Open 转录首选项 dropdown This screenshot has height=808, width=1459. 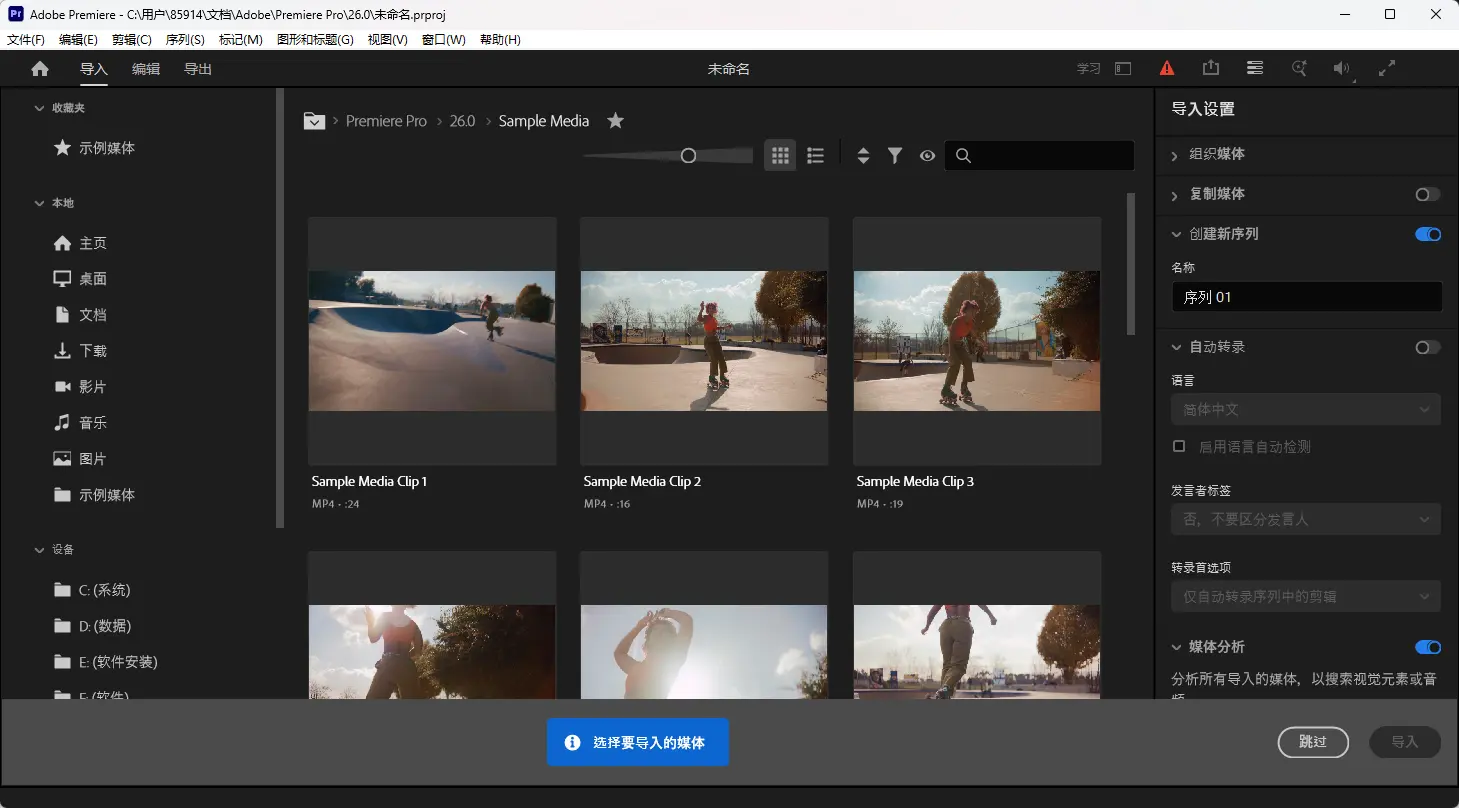click(x=1306, y=596)
